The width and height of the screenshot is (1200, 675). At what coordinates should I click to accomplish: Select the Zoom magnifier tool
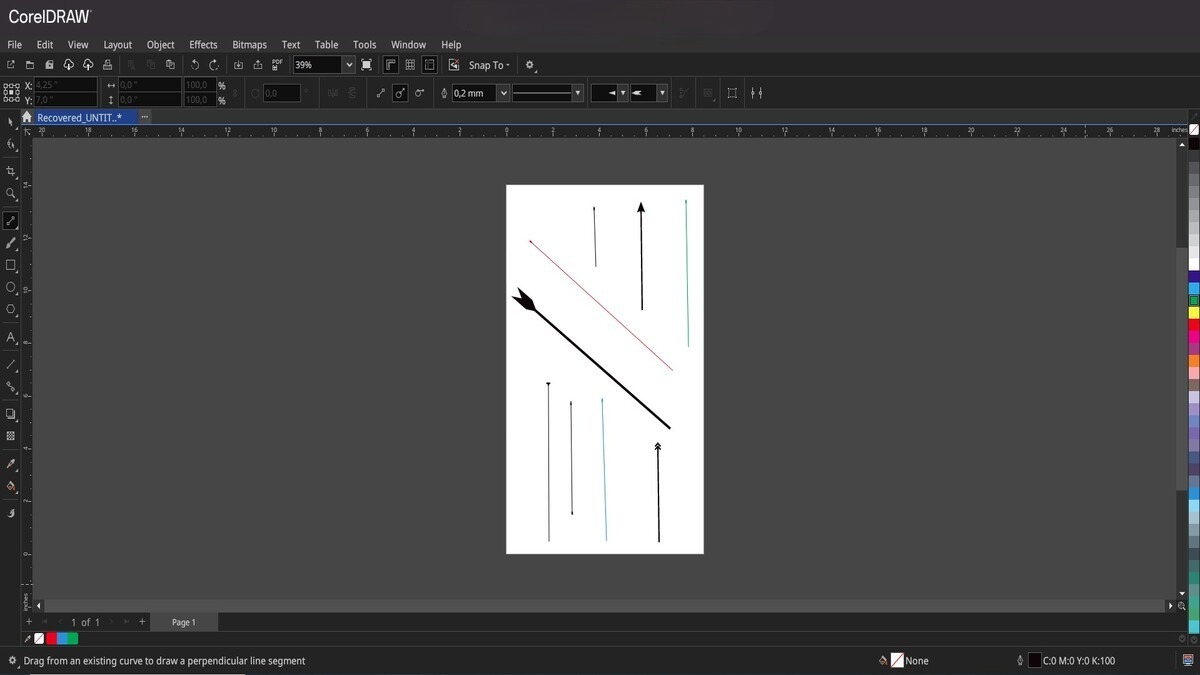click(11, 194)
